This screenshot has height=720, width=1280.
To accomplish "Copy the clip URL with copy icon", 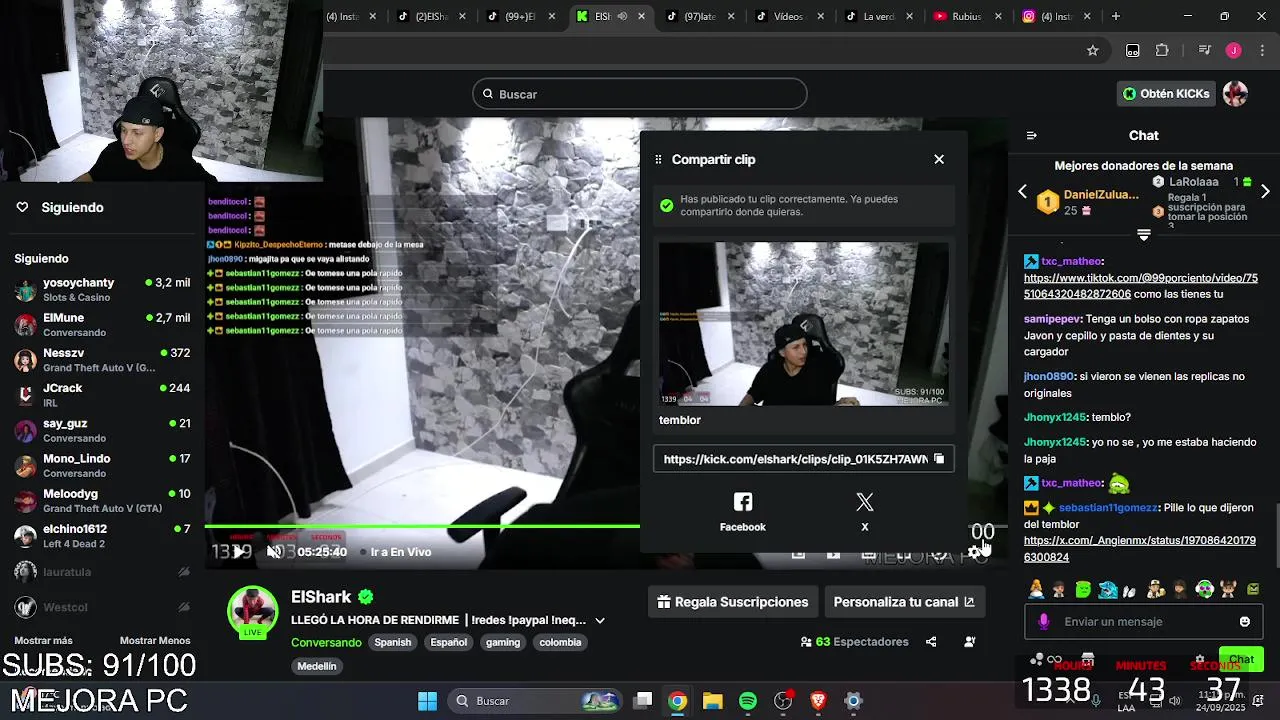I will (x=938, y=459).
